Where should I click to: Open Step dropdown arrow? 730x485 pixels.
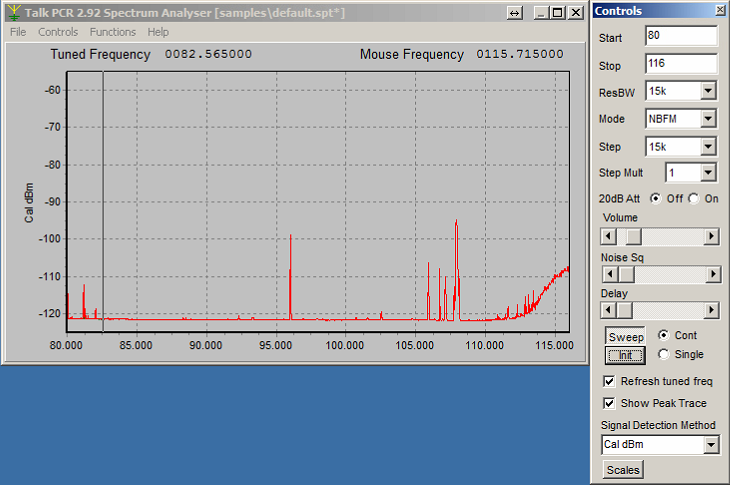coord(708,147)
